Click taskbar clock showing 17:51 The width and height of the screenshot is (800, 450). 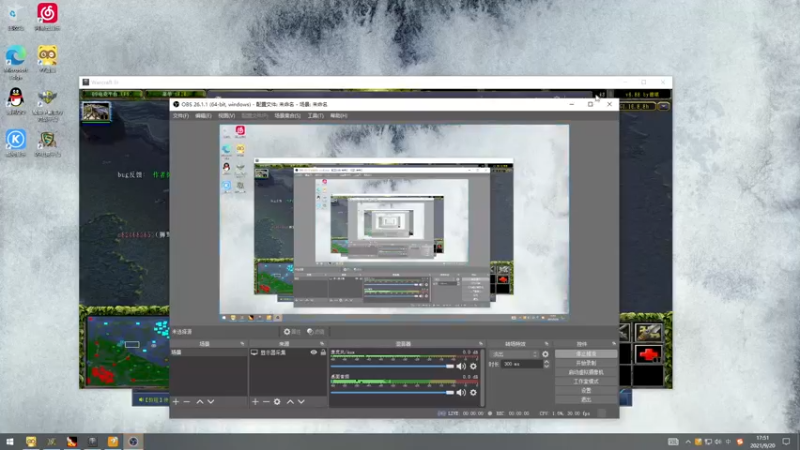coord(762,441)
